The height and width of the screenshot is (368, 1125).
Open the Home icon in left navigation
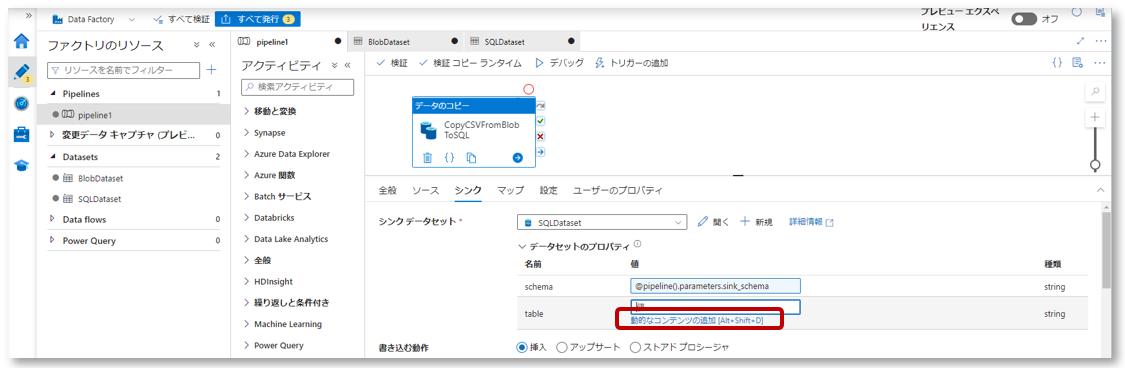pos(22,41)
